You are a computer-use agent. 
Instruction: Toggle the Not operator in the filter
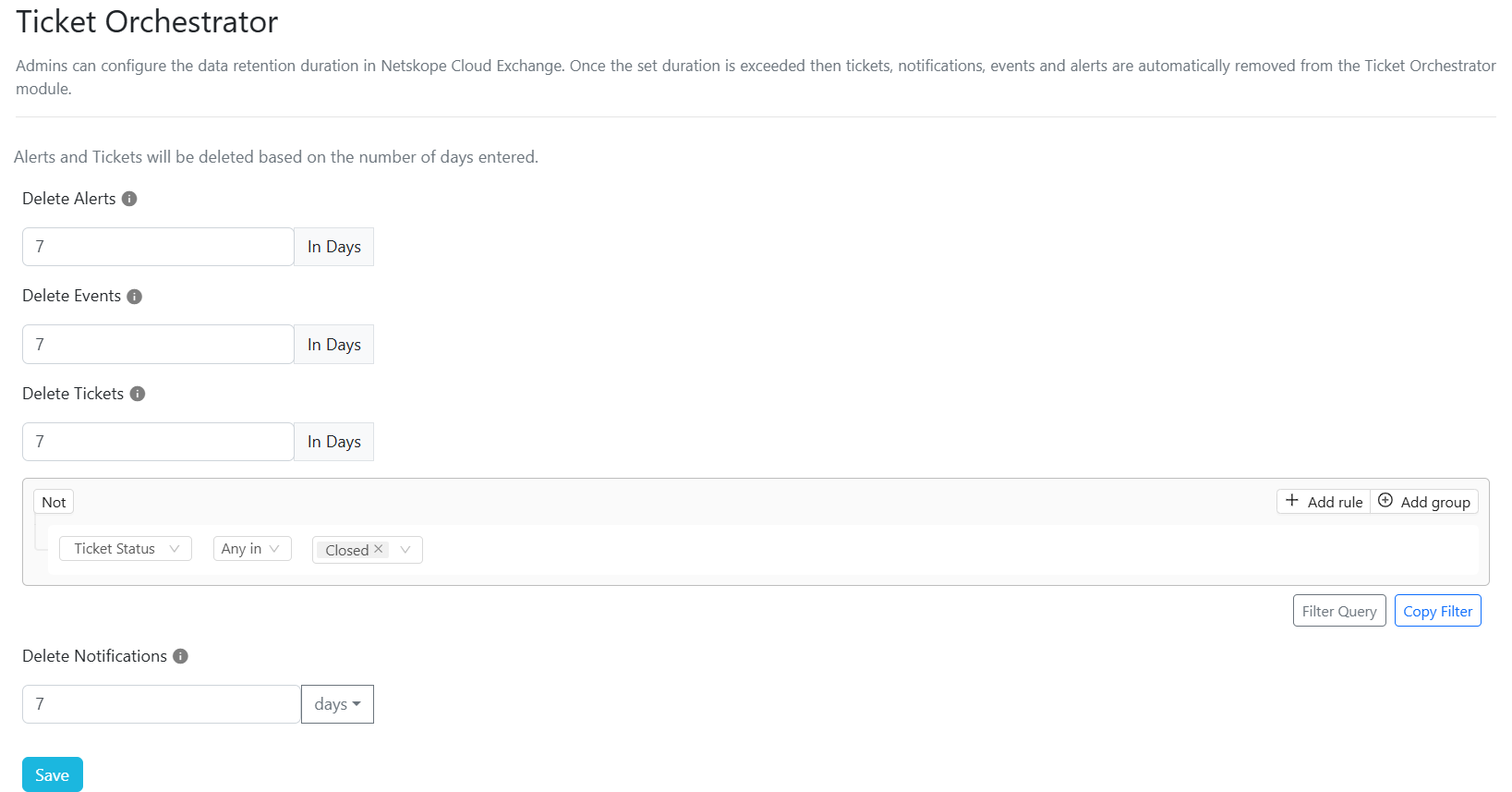54,502
